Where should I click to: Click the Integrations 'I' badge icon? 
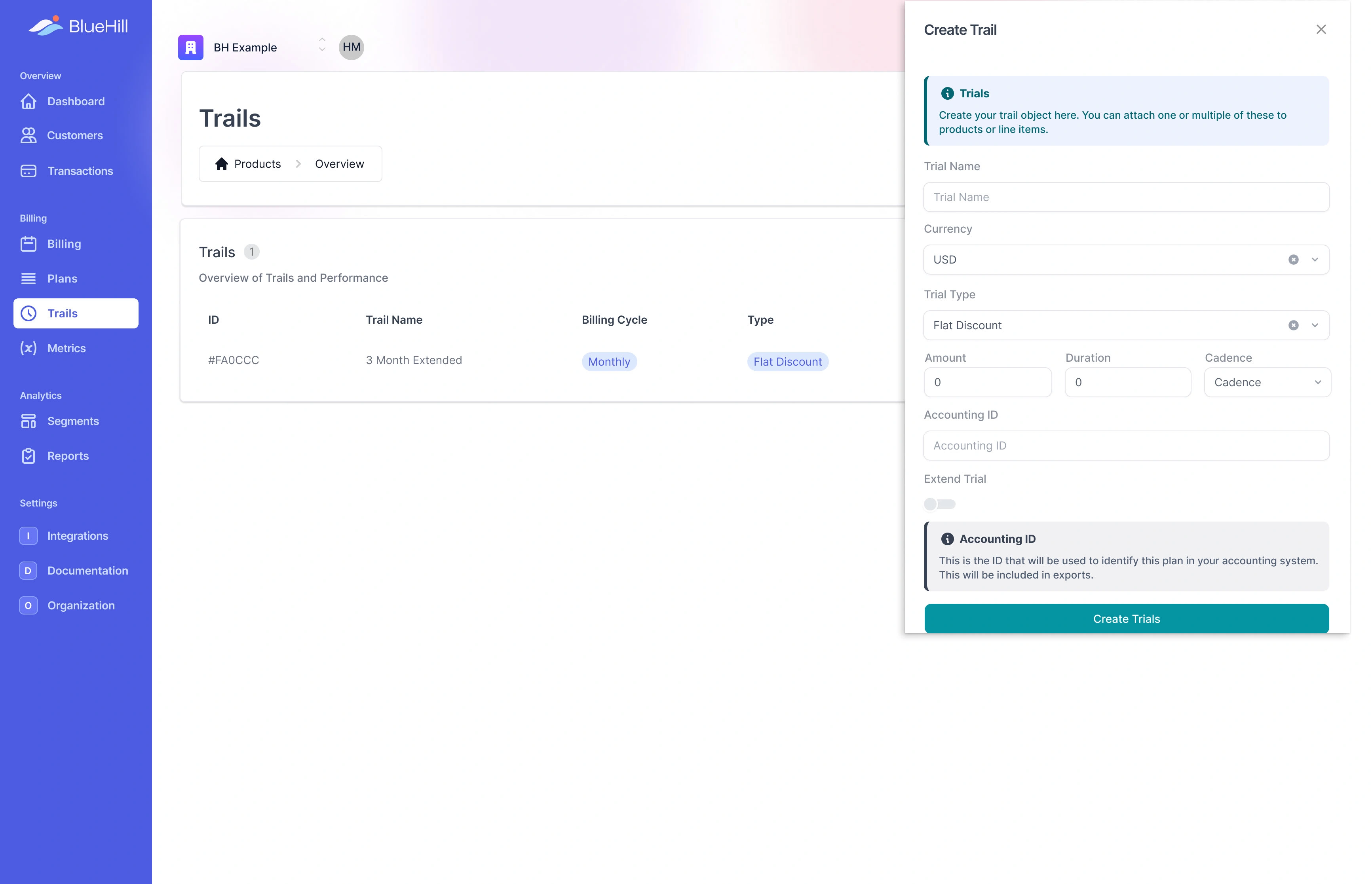(28, 536)
